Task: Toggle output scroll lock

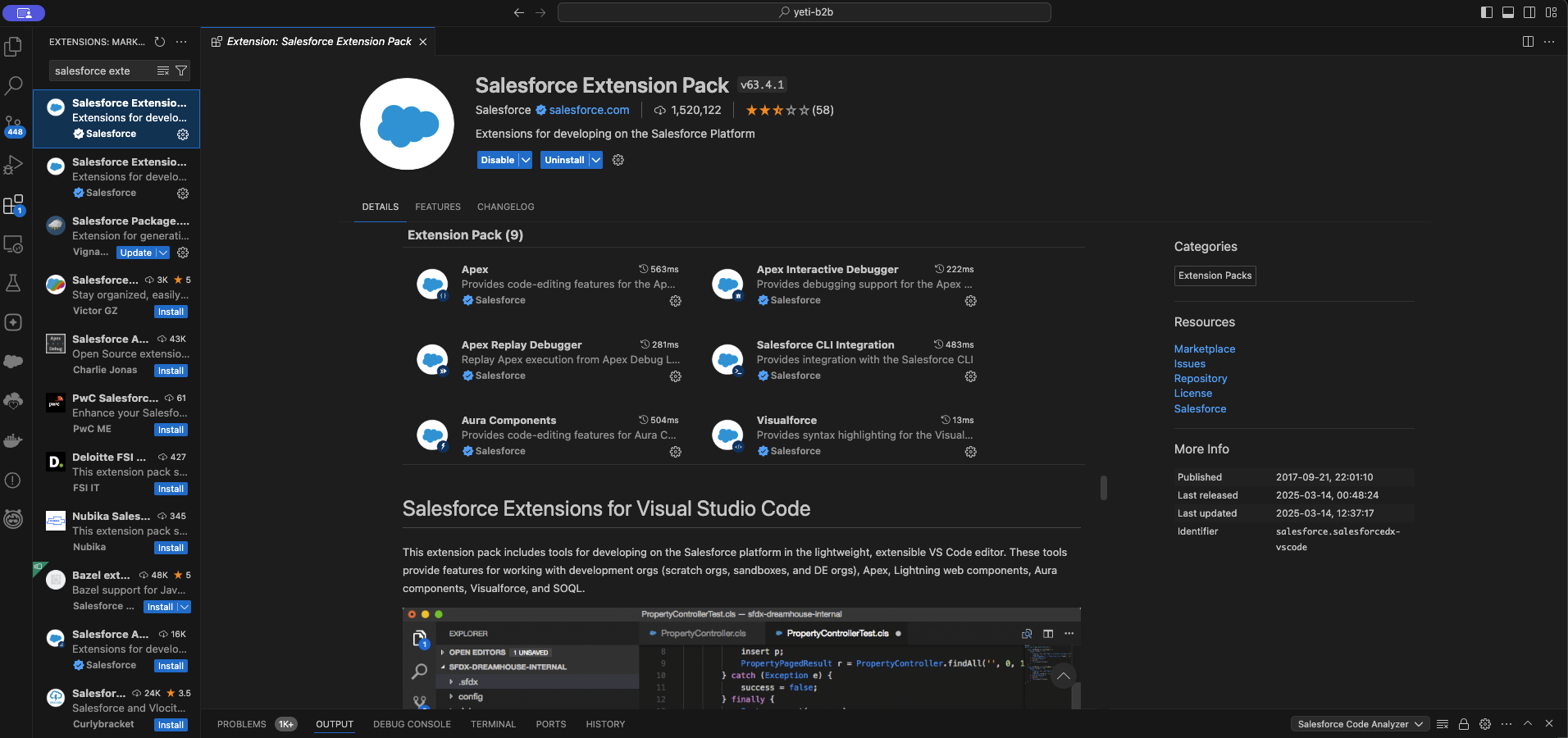Action: [x=1464, y=724]
